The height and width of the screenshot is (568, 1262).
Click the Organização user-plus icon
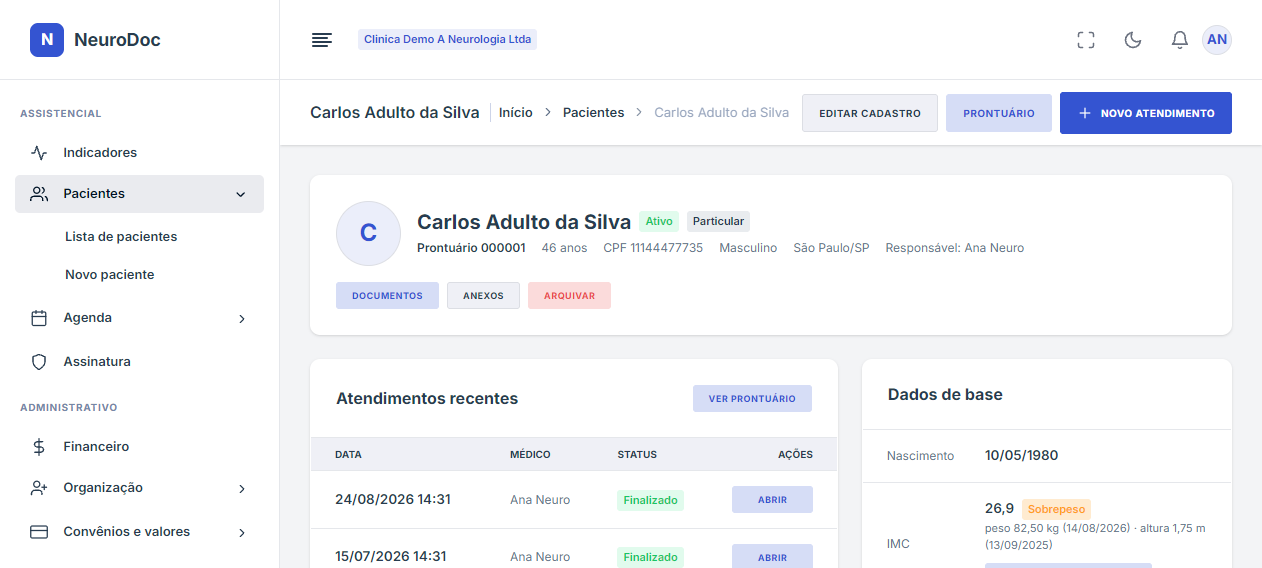(39, 488)
